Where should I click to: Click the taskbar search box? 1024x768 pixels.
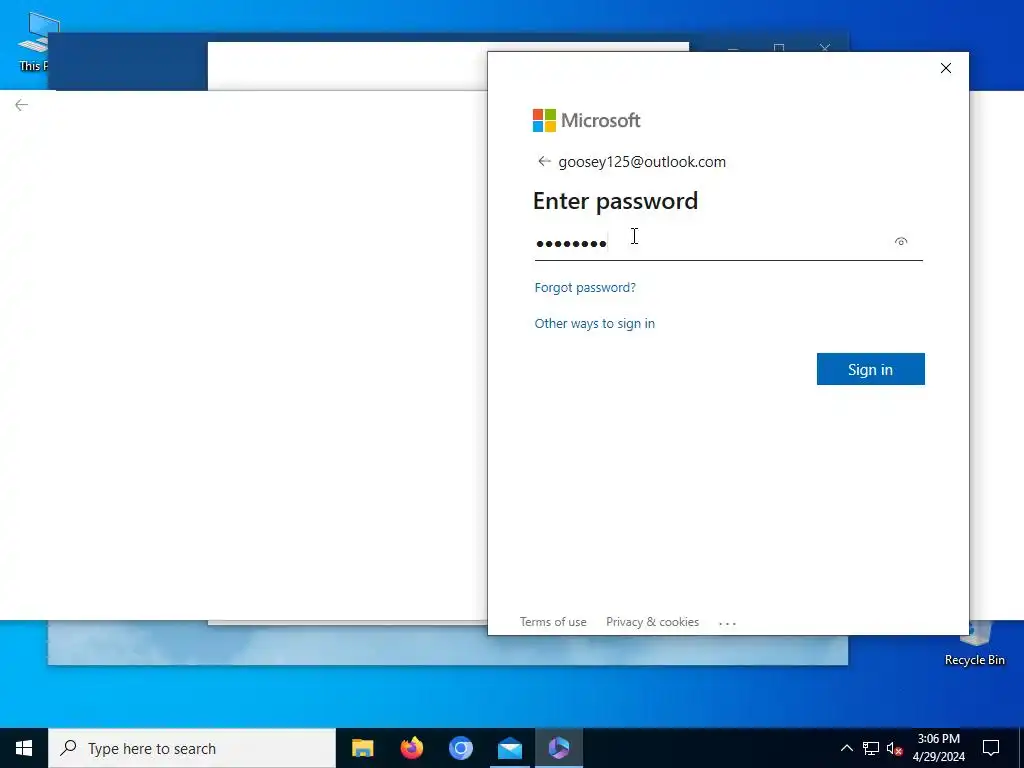pos(192,748)
